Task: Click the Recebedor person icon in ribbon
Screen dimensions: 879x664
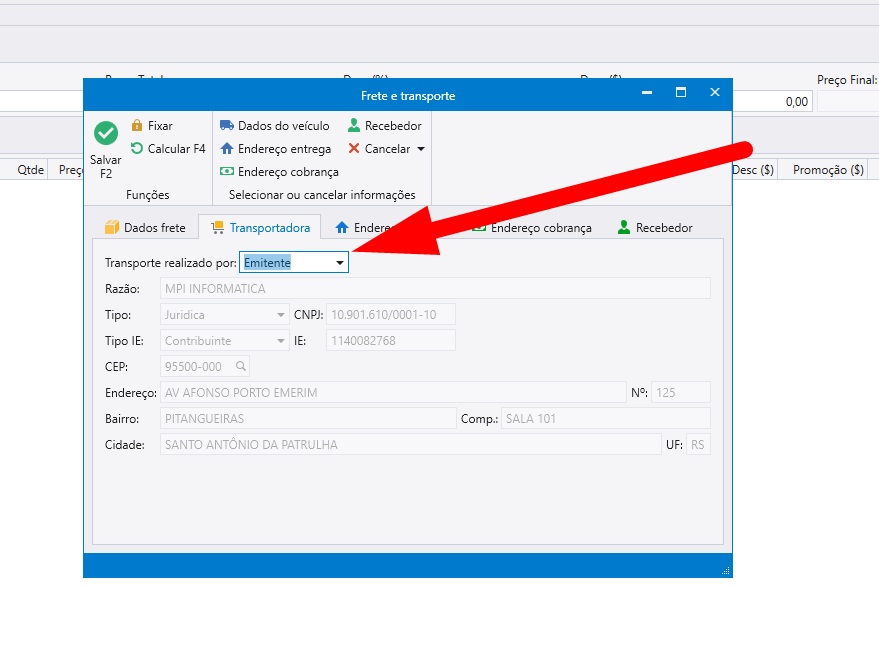Action: coord(354,126)
